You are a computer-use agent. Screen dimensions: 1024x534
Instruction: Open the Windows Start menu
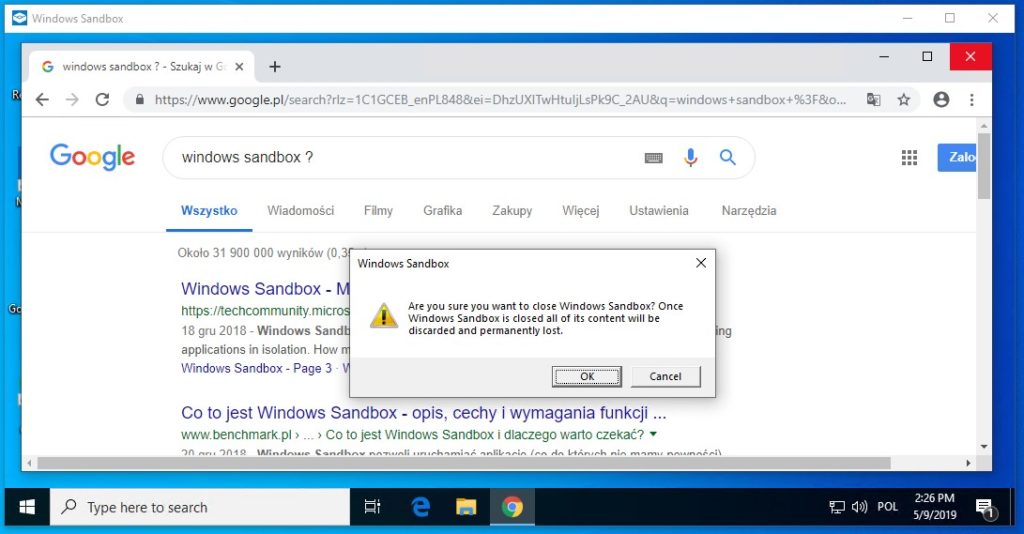27,507
